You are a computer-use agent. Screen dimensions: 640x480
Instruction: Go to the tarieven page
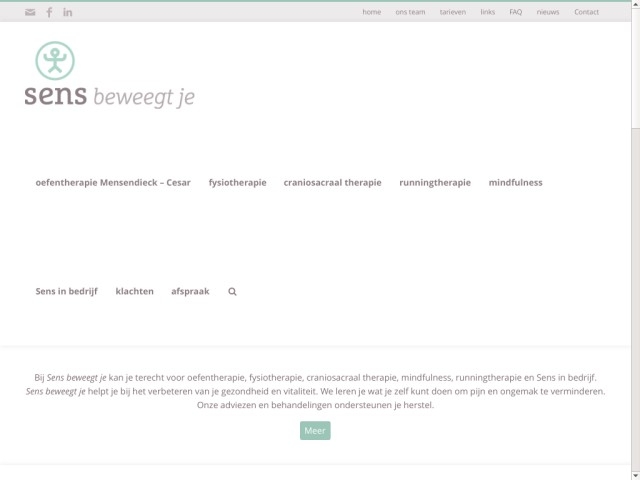tap(453, 12)
